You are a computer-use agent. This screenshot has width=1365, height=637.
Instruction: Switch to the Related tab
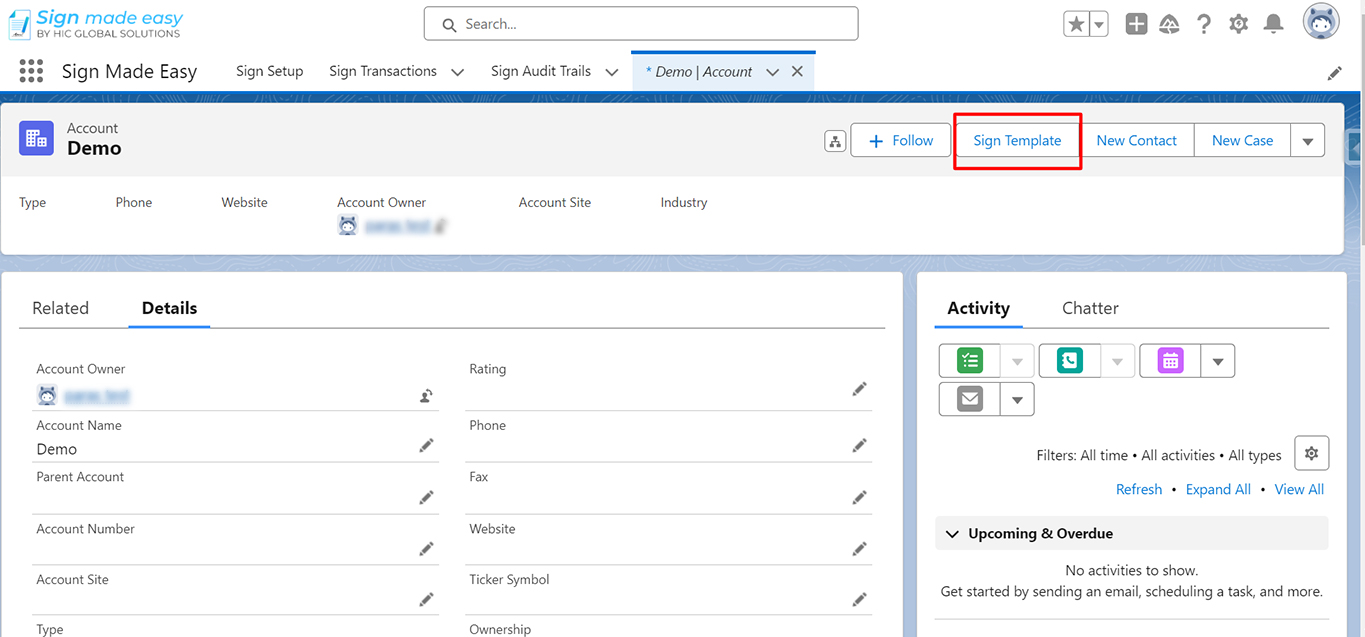(61, 308)
